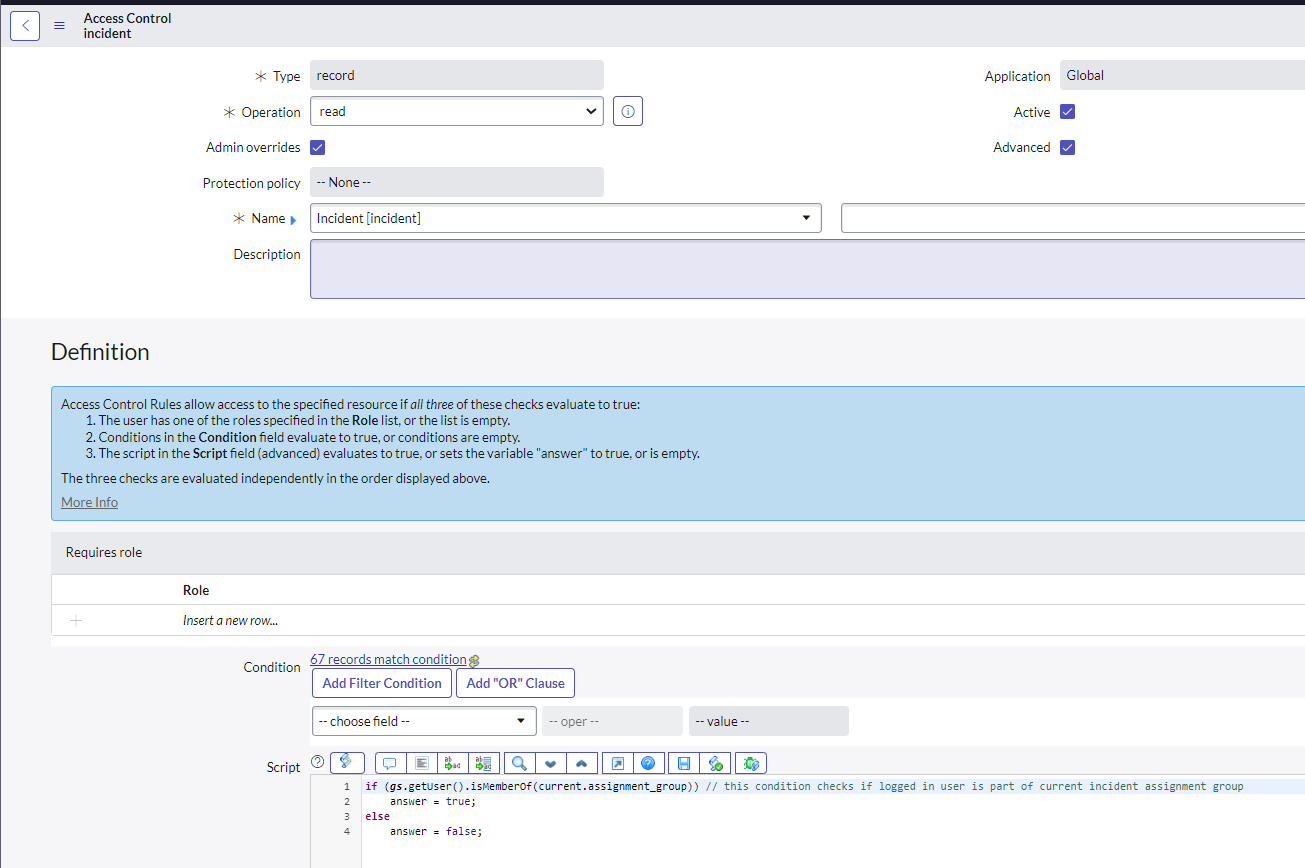Open the script debugger bug icon
The image size is (1305, 868).
coord(751,763)
